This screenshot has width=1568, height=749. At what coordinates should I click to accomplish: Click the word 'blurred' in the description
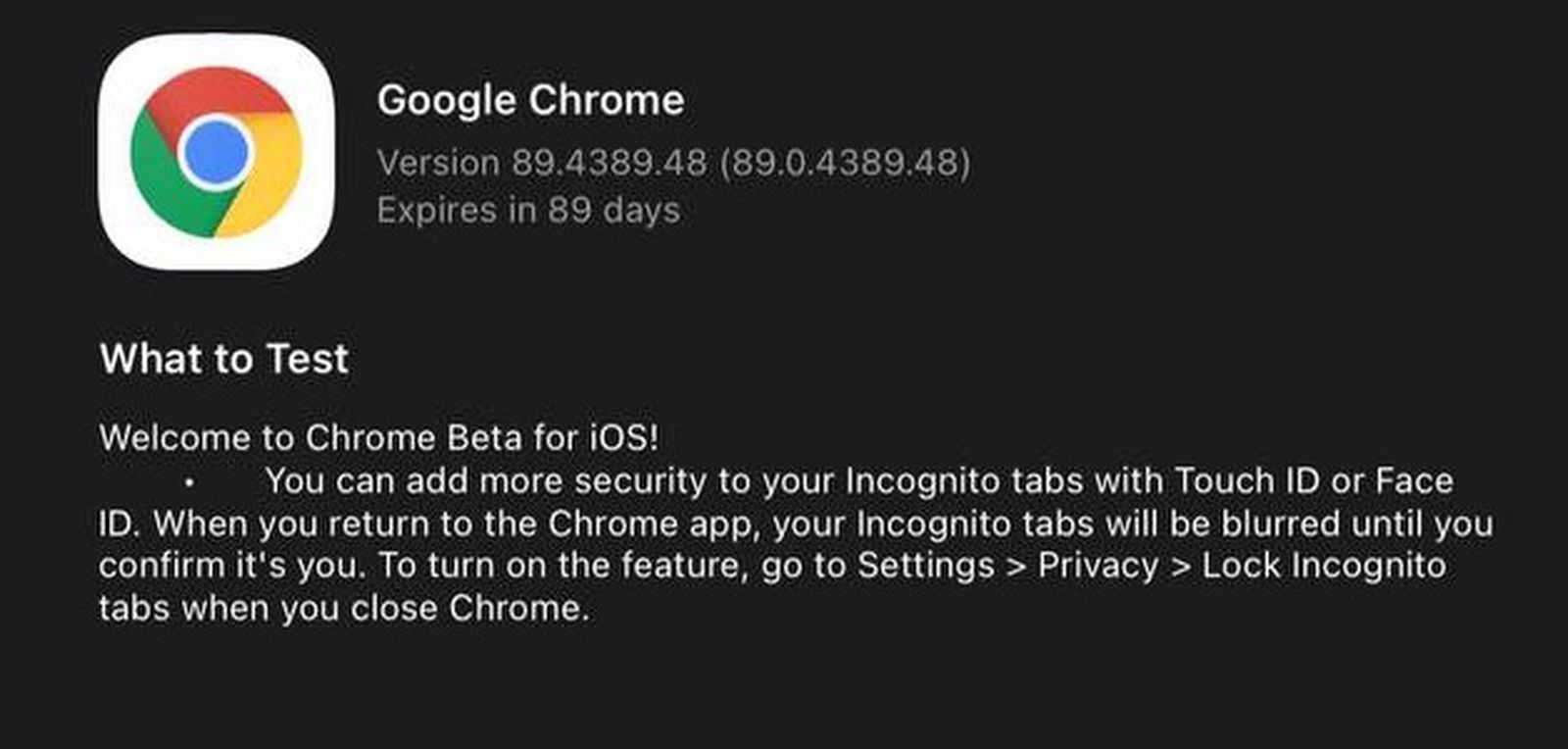(1280, 524)
